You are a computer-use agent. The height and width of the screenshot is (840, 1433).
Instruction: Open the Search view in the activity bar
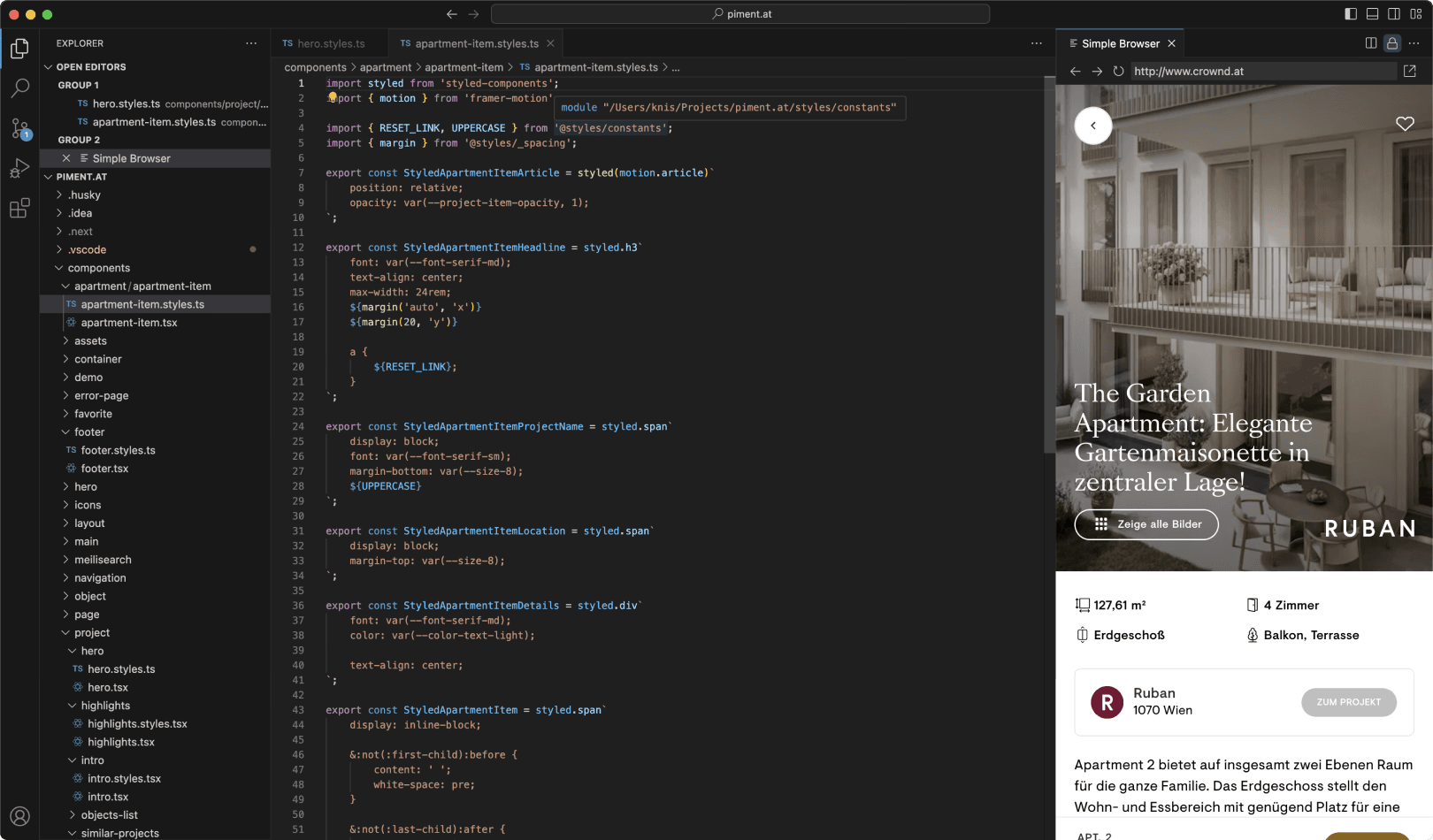click(19, 88)
